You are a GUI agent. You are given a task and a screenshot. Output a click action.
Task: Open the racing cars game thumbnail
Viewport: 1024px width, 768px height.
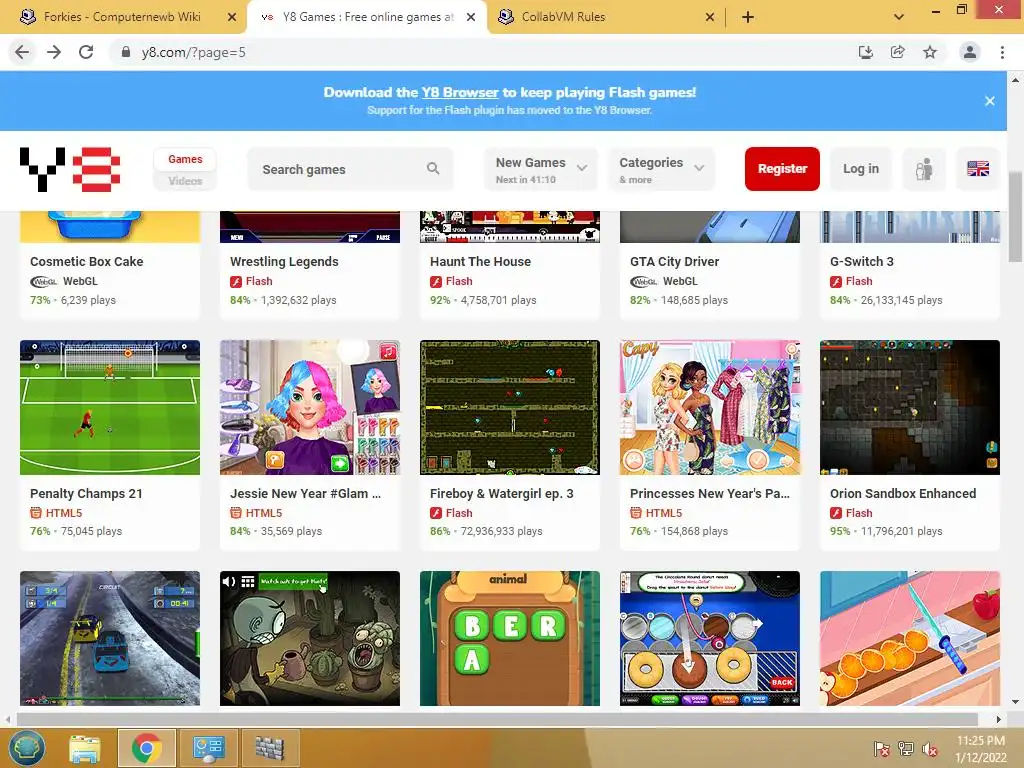[x=110, y=638]
